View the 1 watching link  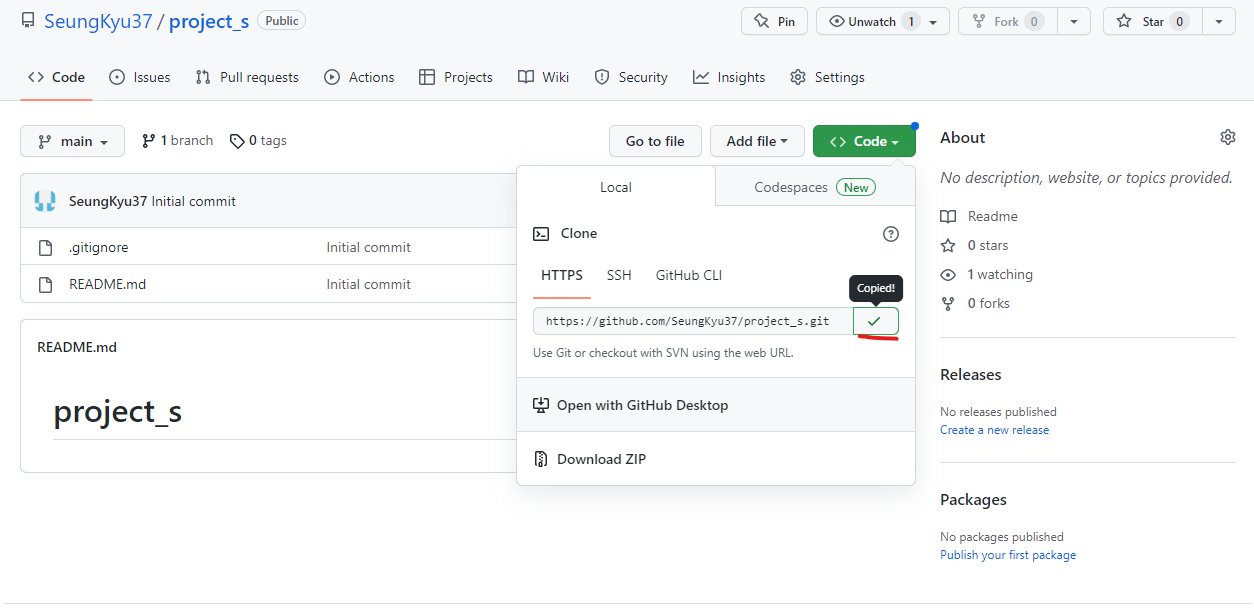point(986,274)
